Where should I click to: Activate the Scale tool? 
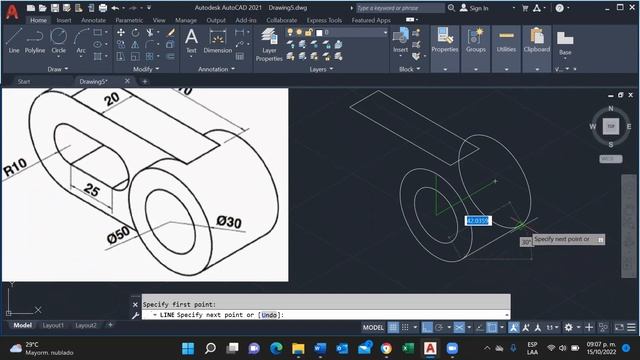pos(135,56)
